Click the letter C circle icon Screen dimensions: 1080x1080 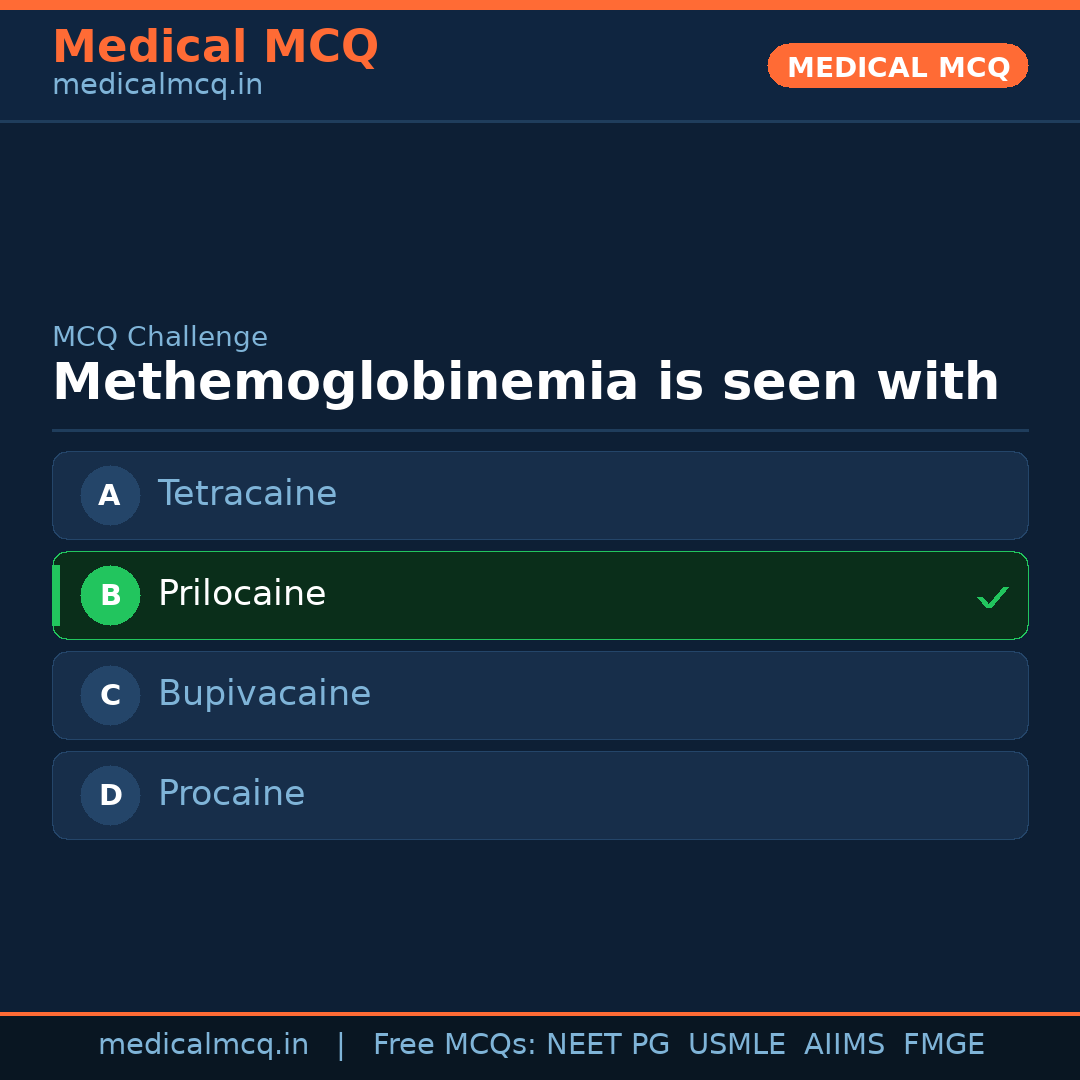tap(110, 695)
